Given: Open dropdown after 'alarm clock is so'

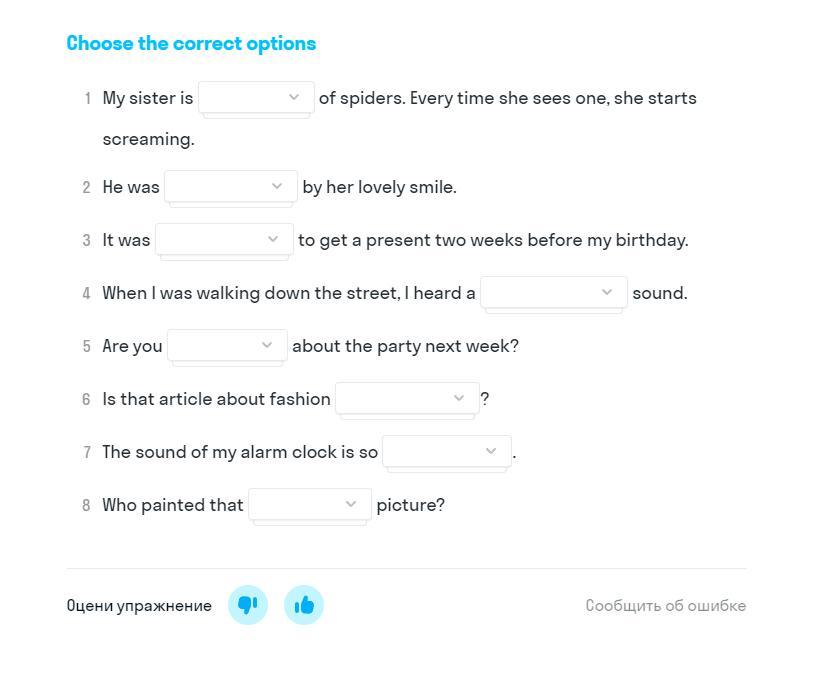Looking at the screenshot, I should (x=447, y=451).
